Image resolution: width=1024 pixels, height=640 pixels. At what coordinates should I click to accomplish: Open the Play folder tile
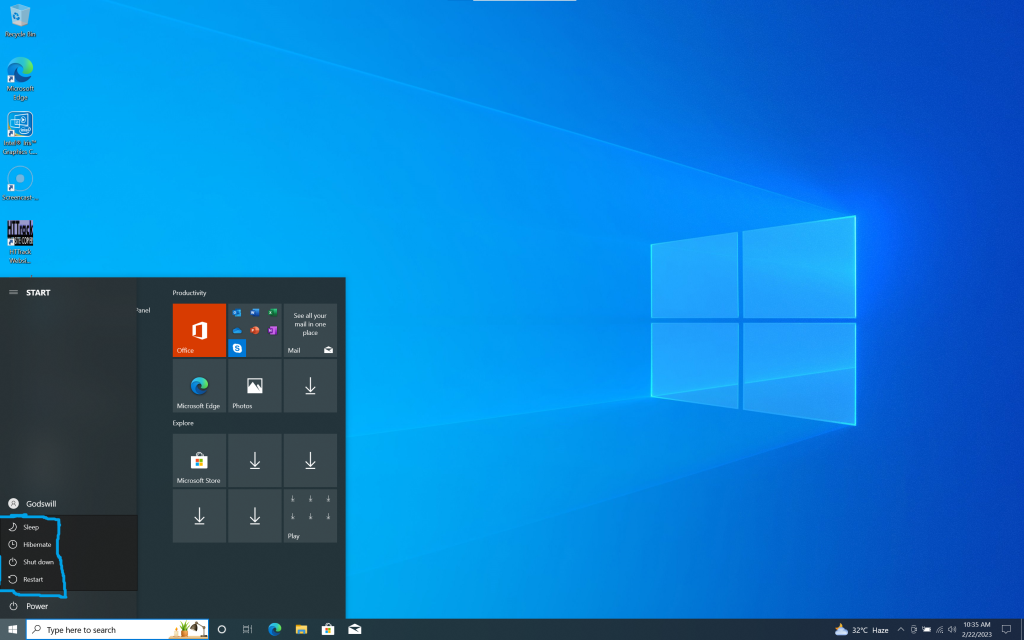tap(310, 516)
